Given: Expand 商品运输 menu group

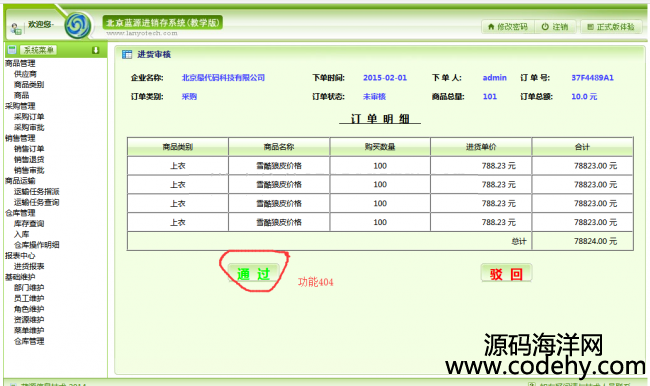Looking at the screenshot, I should [20, 181].
